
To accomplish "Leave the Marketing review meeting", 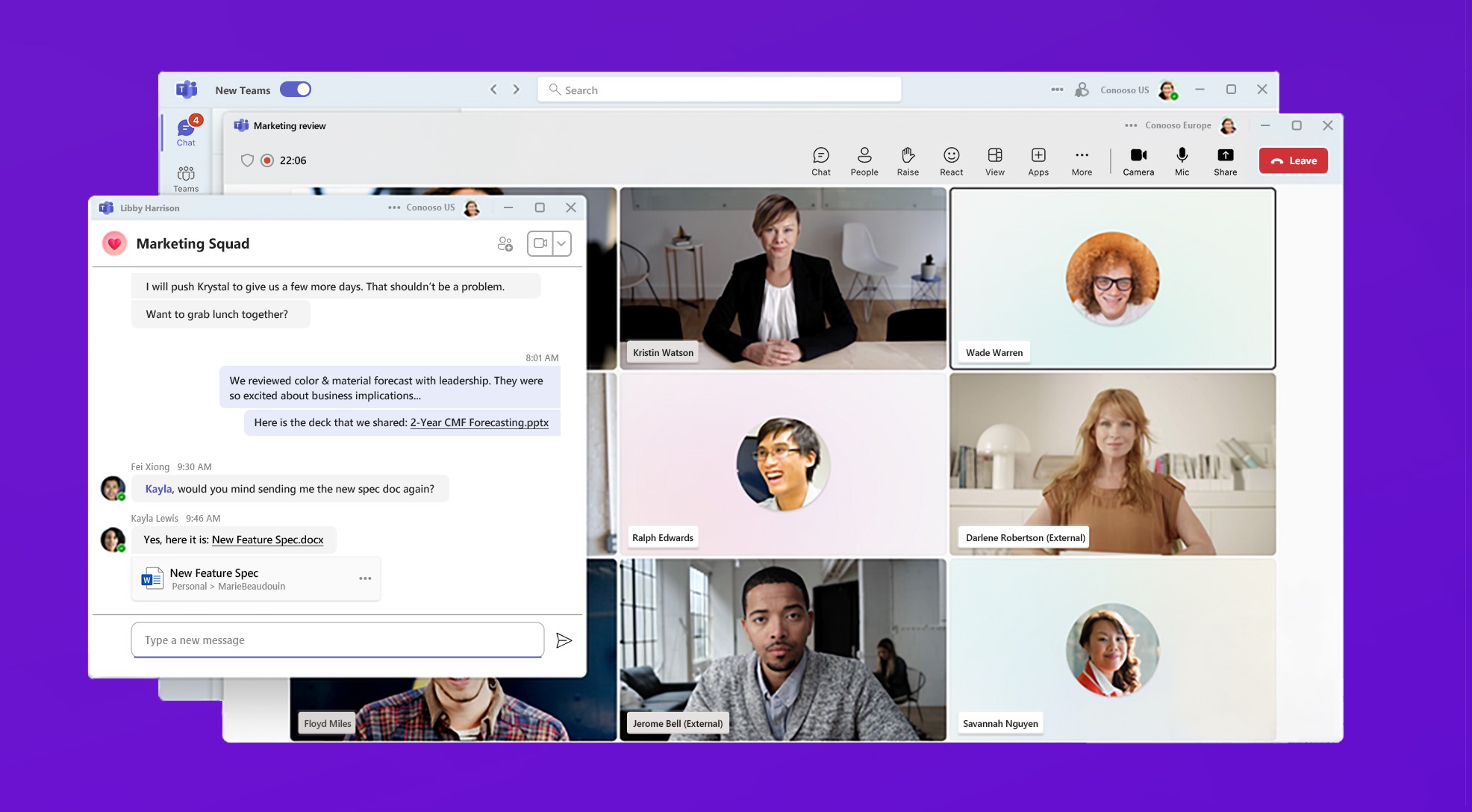I will 1294,160.
